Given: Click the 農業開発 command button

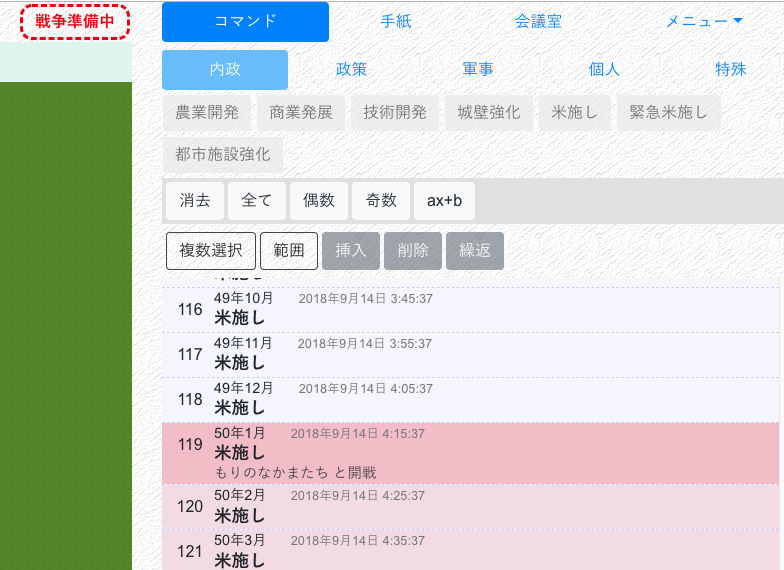Looking at the screenshot, I should coord(207,113).
